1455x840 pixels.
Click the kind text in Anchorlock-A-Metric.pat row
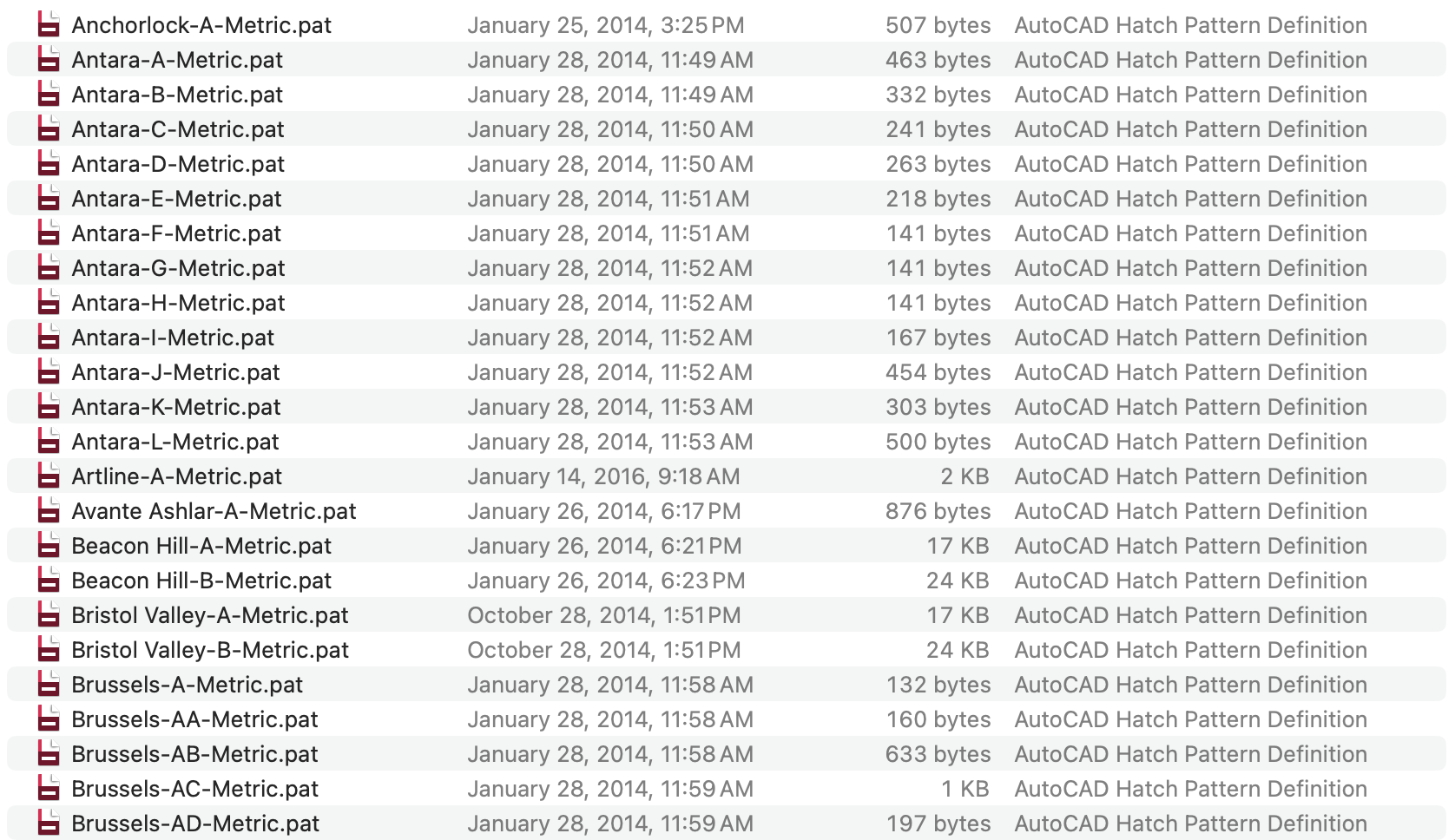coord(1191,25)
